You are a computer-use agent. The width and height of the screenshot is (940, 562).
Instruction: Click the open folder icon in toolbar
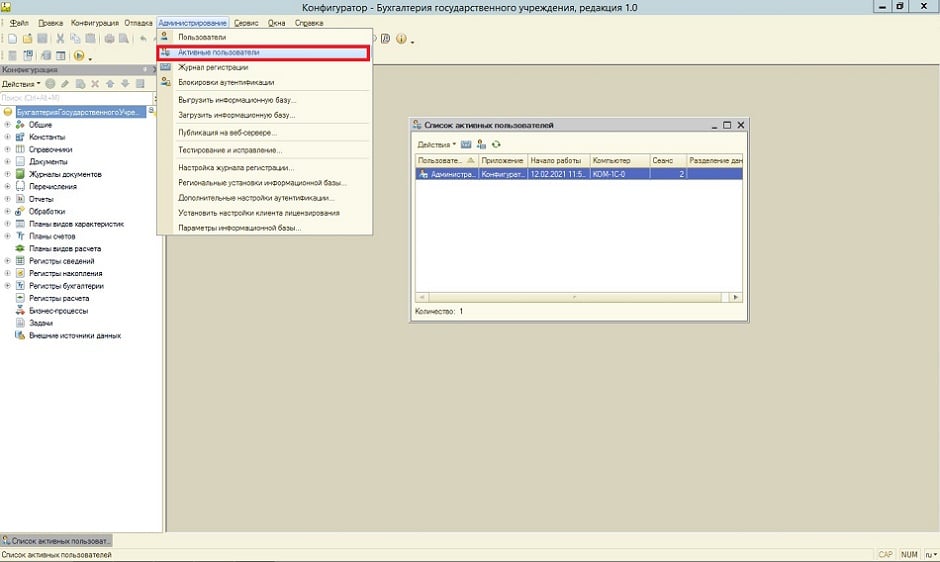[28, 39]
